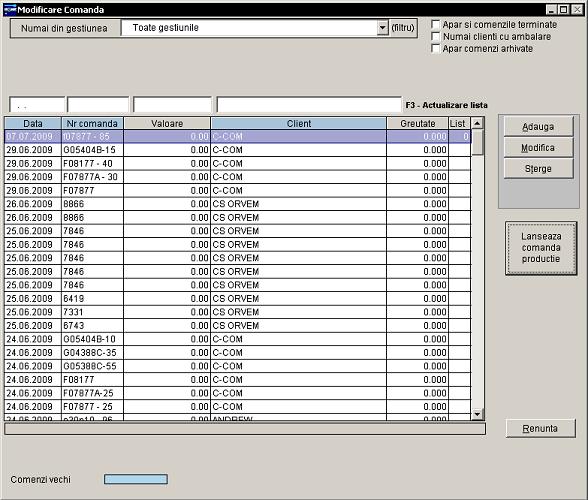Click the Toate gestiunile combo box

(254, 28)
